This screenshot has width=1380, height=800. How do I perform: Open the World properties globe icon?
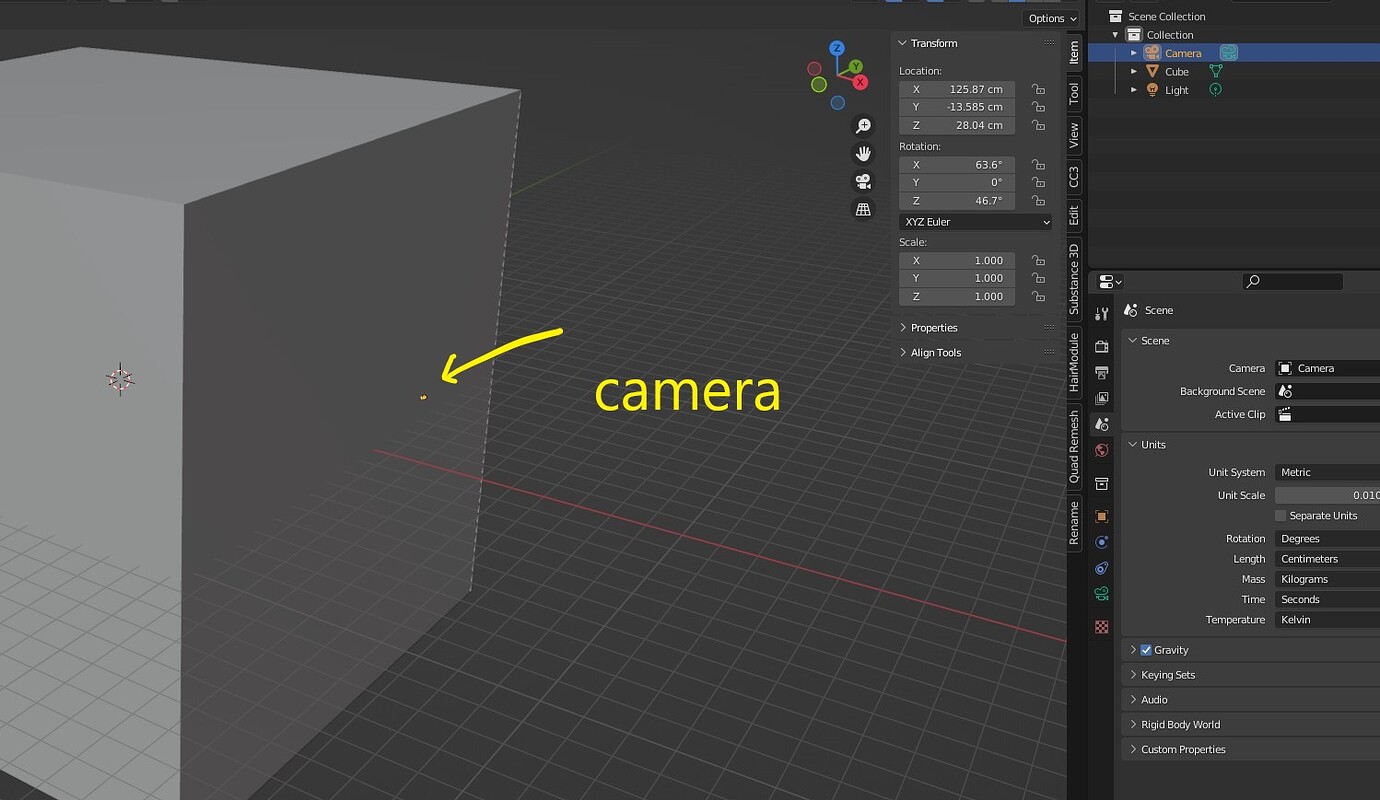pos(1101,450)
